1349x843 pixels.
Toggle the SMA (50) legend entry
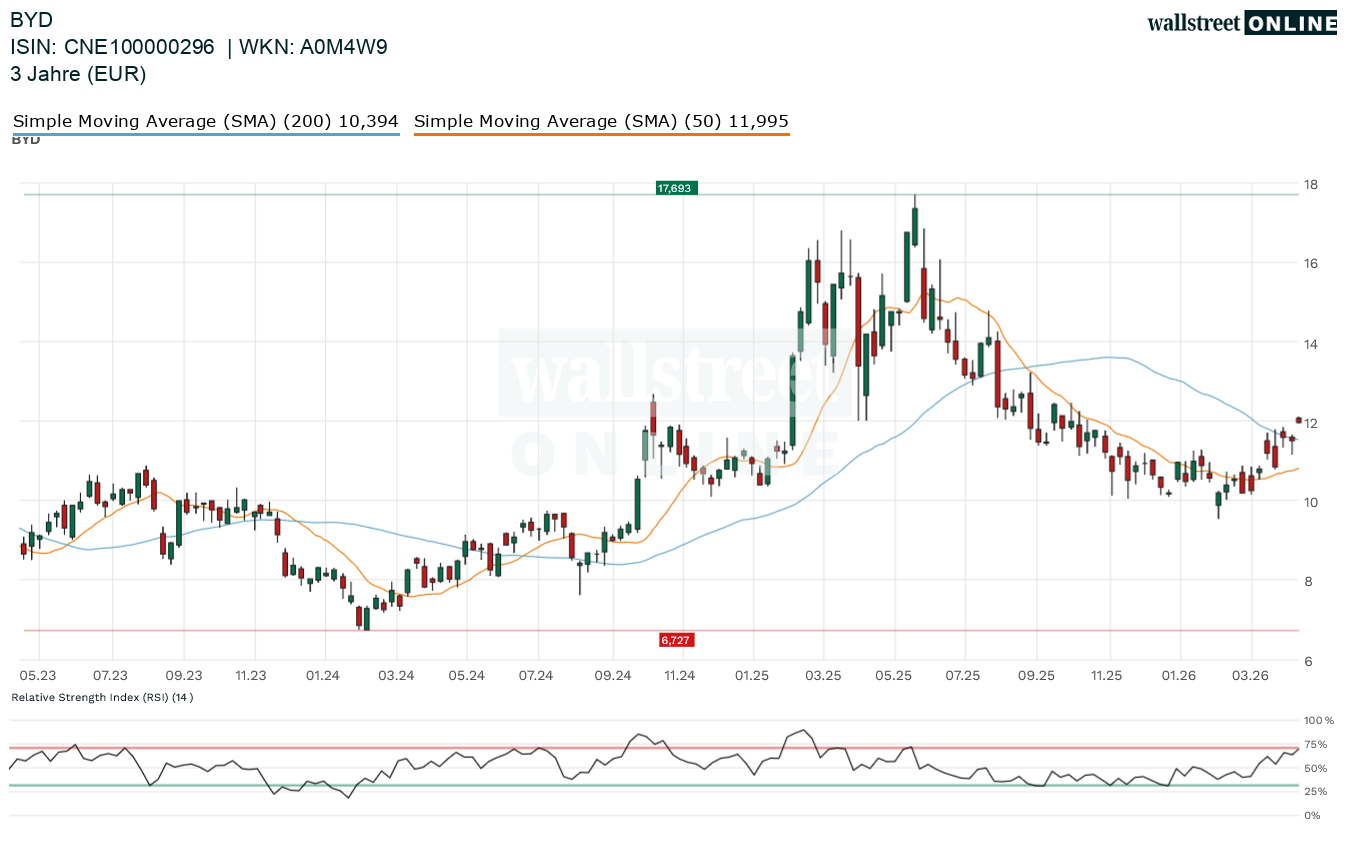pos(601,121)
